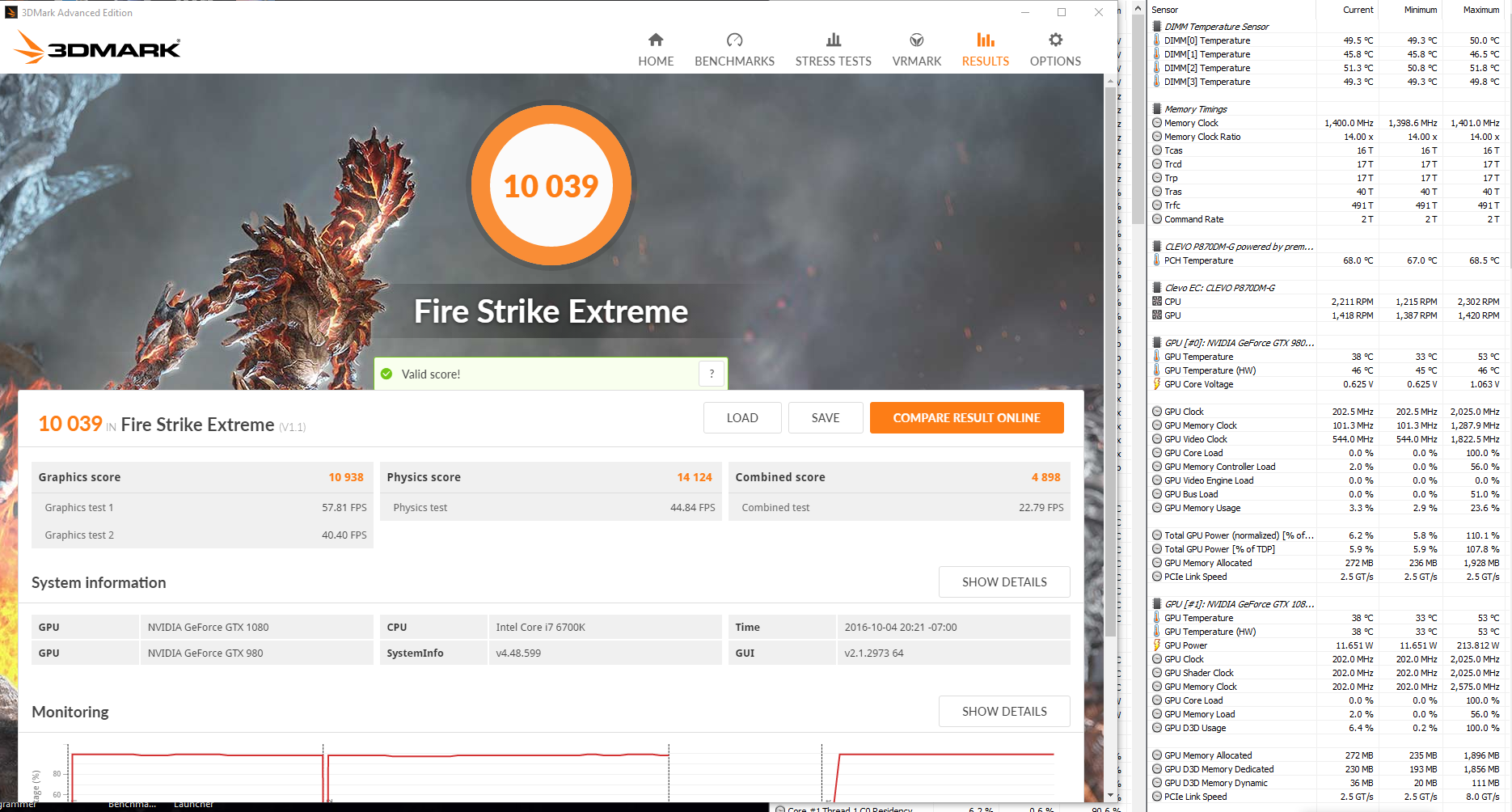Select the Combined test result row
Image resolution: width=1512 pixels, height=812 pixels.
tap(899, 507)
